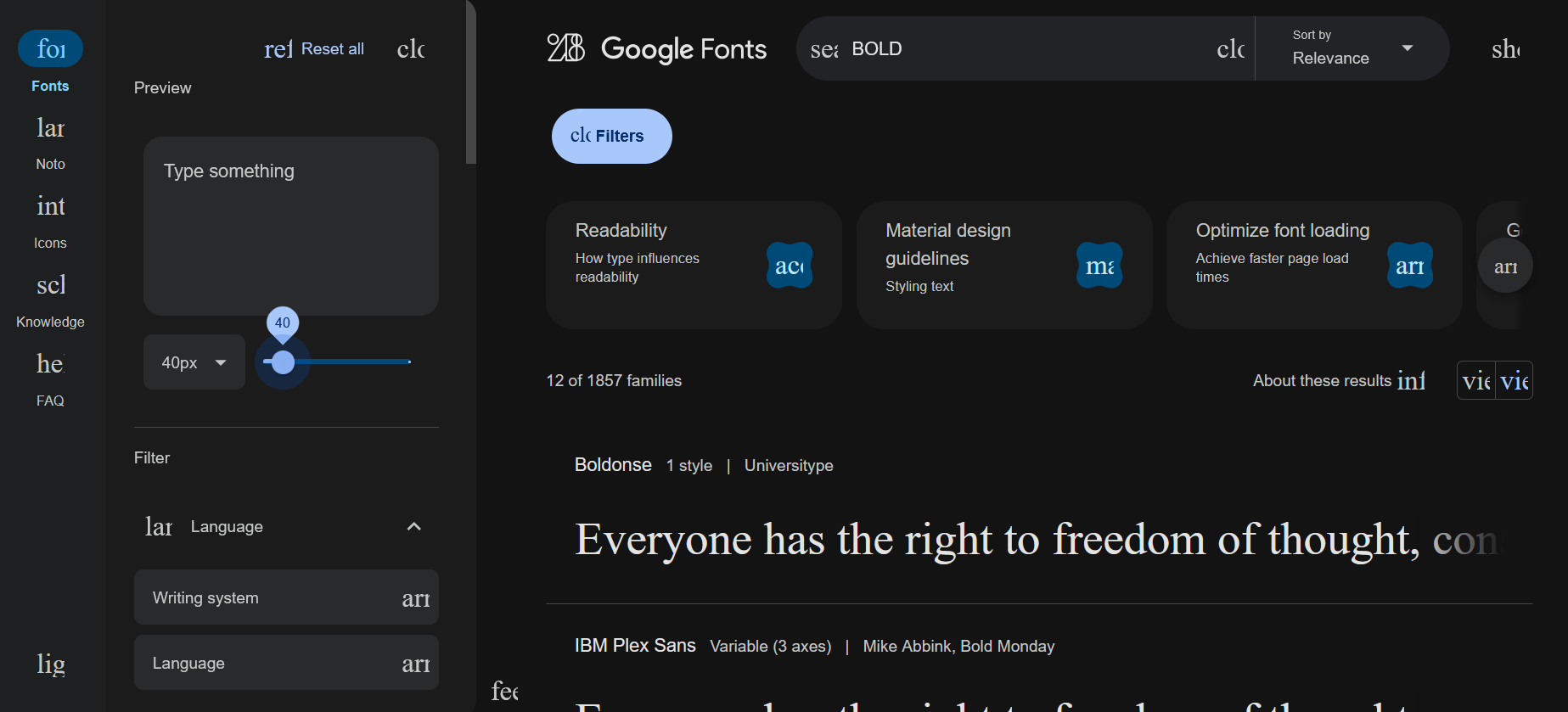Click the Material design guidelines card icon

coord(1099,266)
